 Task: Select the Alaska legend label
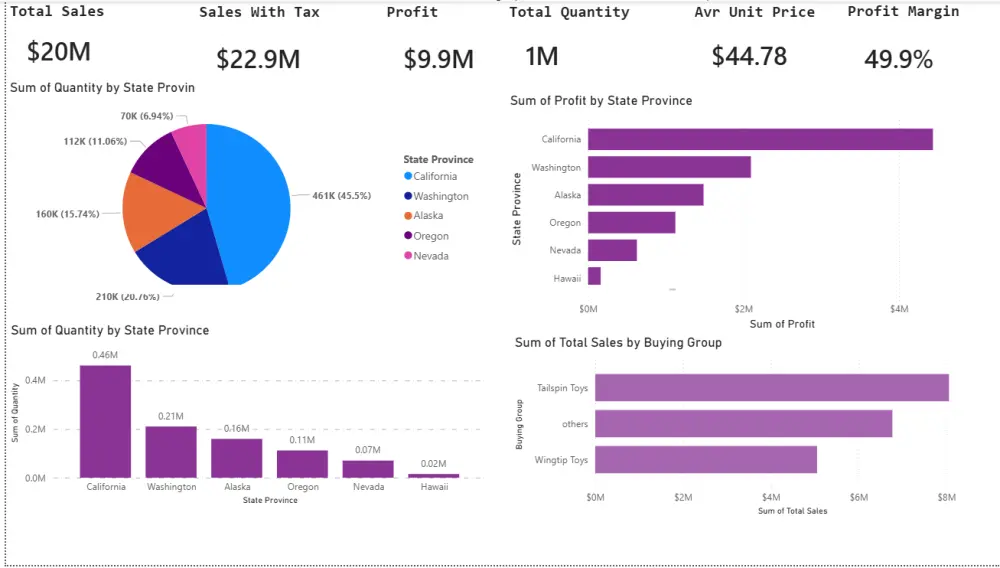(428, 216)
